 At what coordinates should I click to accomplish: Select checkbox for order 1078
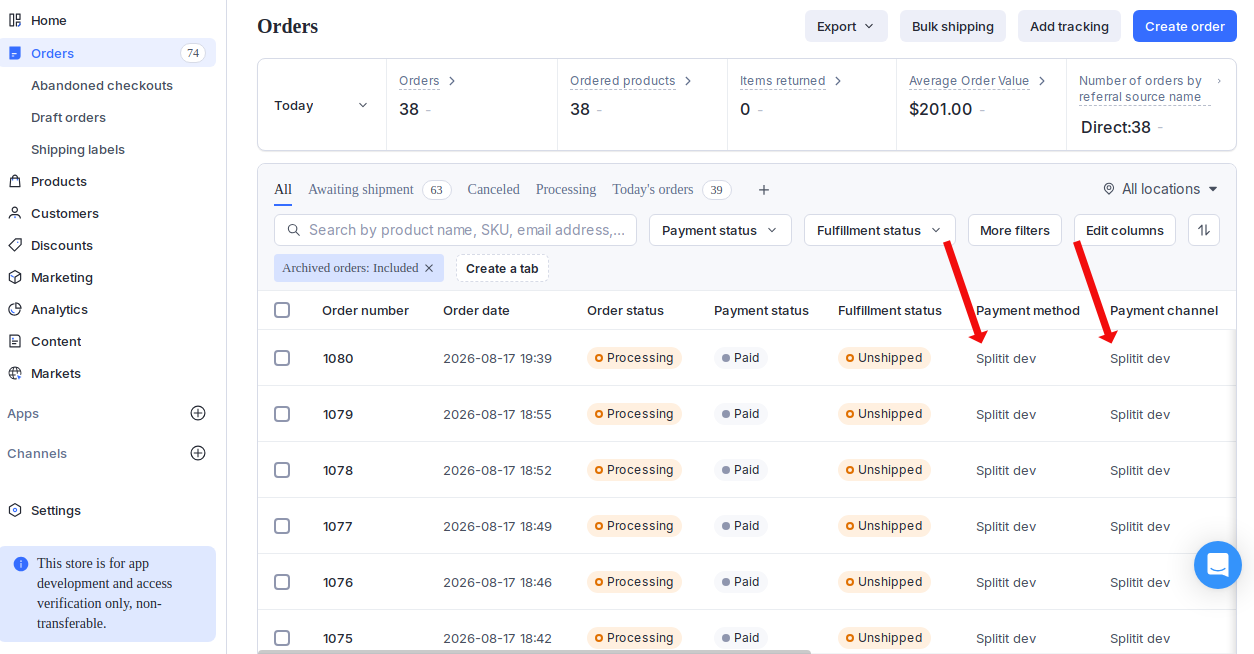282,470
